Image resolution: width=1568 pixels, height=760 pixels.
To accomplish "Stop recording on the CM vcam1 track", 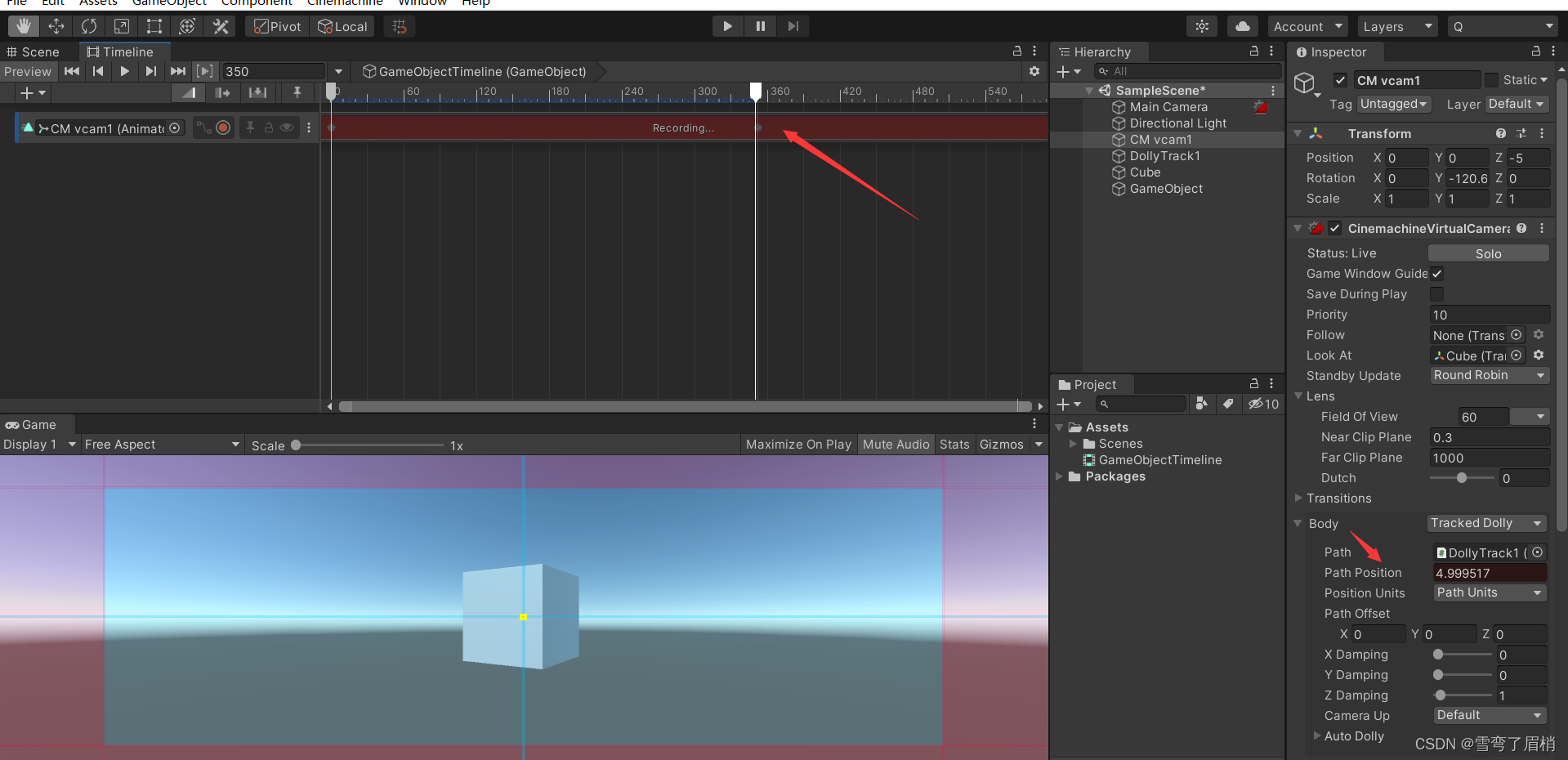I will click(x=223, y=127).
